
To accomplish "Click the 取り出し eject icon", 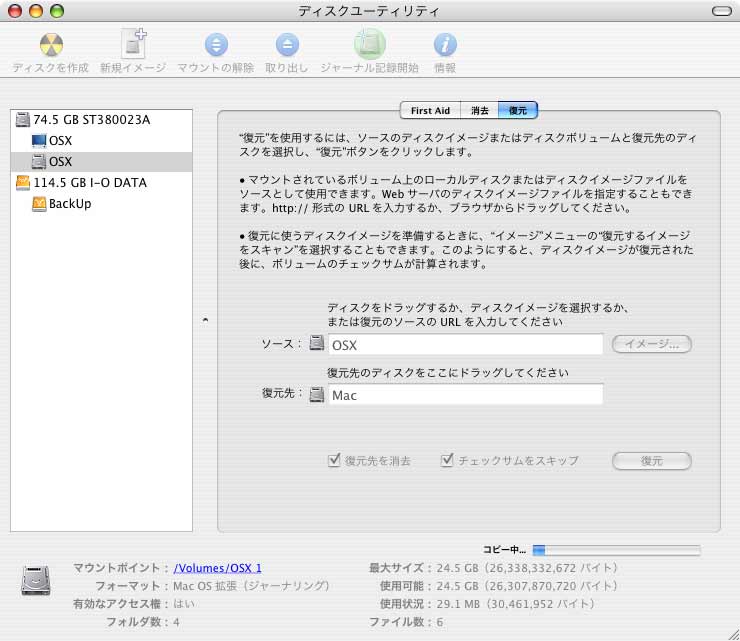I will click(x=287, y=45).
